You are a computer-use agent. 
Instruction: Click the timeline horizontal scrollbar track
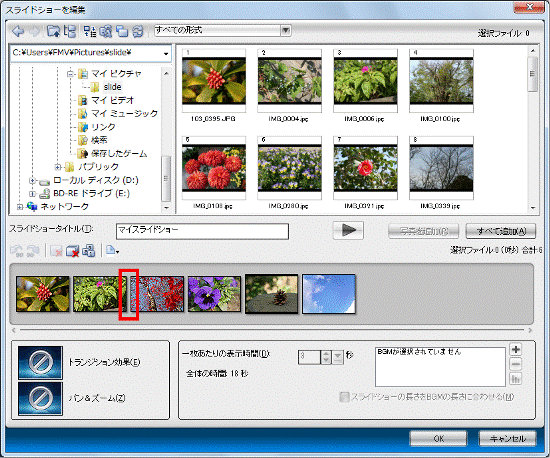tap(272, 330)
